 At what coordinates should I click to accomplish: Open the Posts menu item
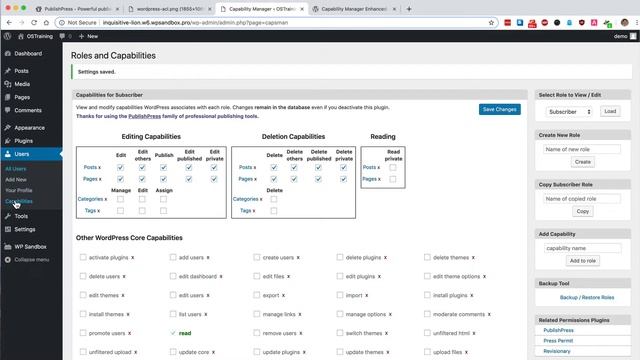pyautogui.click(x=21, y=71)
